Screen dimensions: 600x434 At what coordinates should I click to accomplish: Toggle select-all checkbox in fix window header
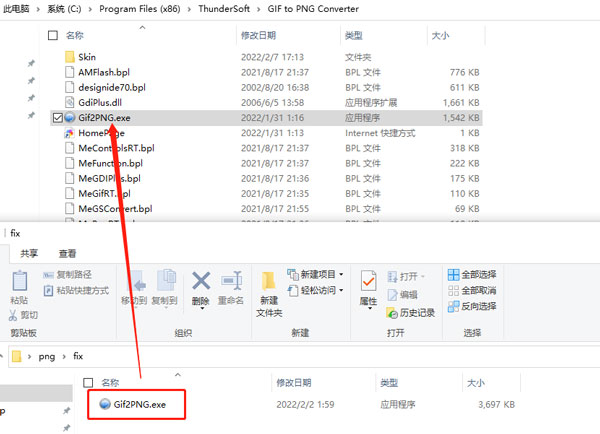(88, 383)
